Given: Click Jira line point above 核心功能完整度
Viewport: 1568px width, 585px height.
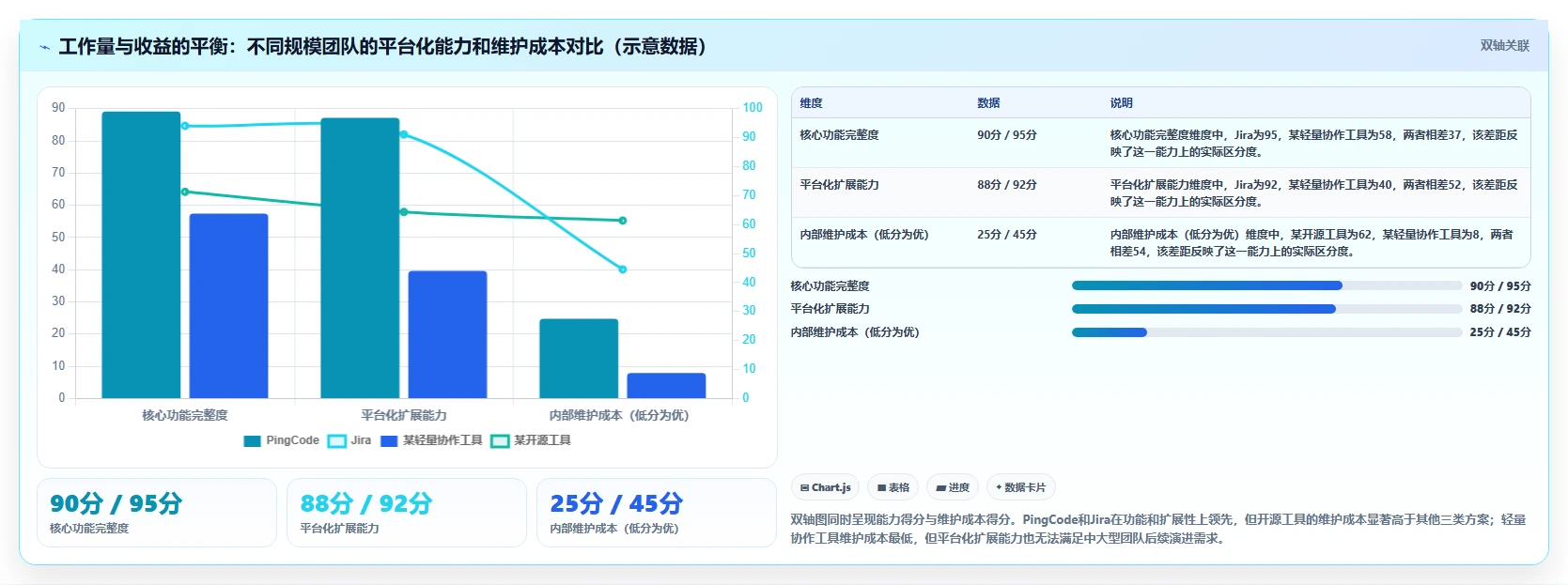Looking at the screenshot, I should (185, 126).
